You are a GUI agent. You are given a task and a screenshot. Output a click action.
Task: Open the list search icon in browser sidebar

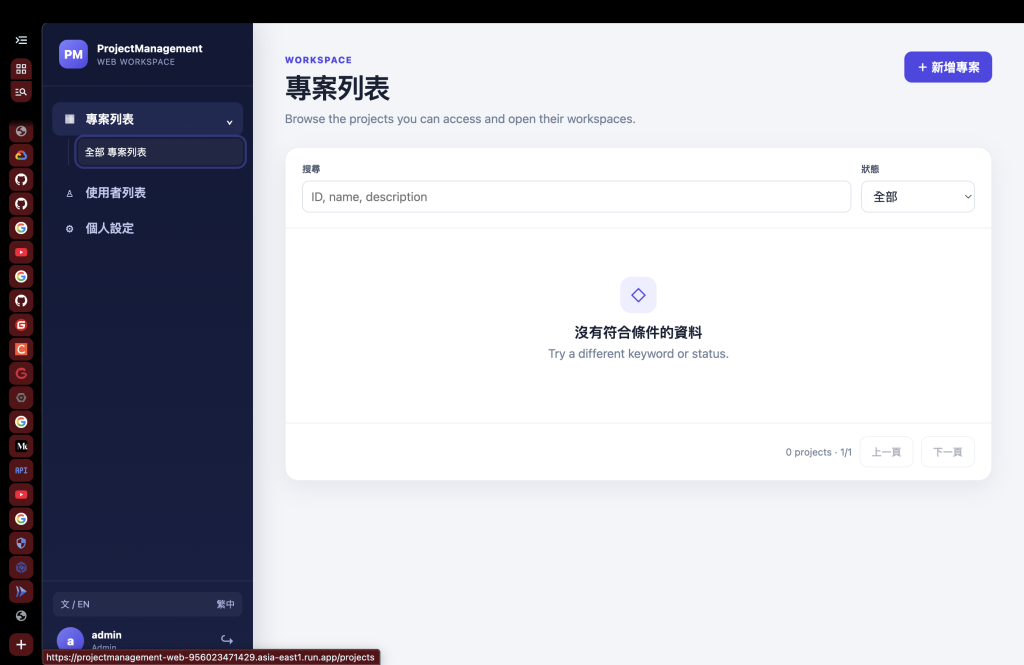pyautogui.click(x=21, y=92)
